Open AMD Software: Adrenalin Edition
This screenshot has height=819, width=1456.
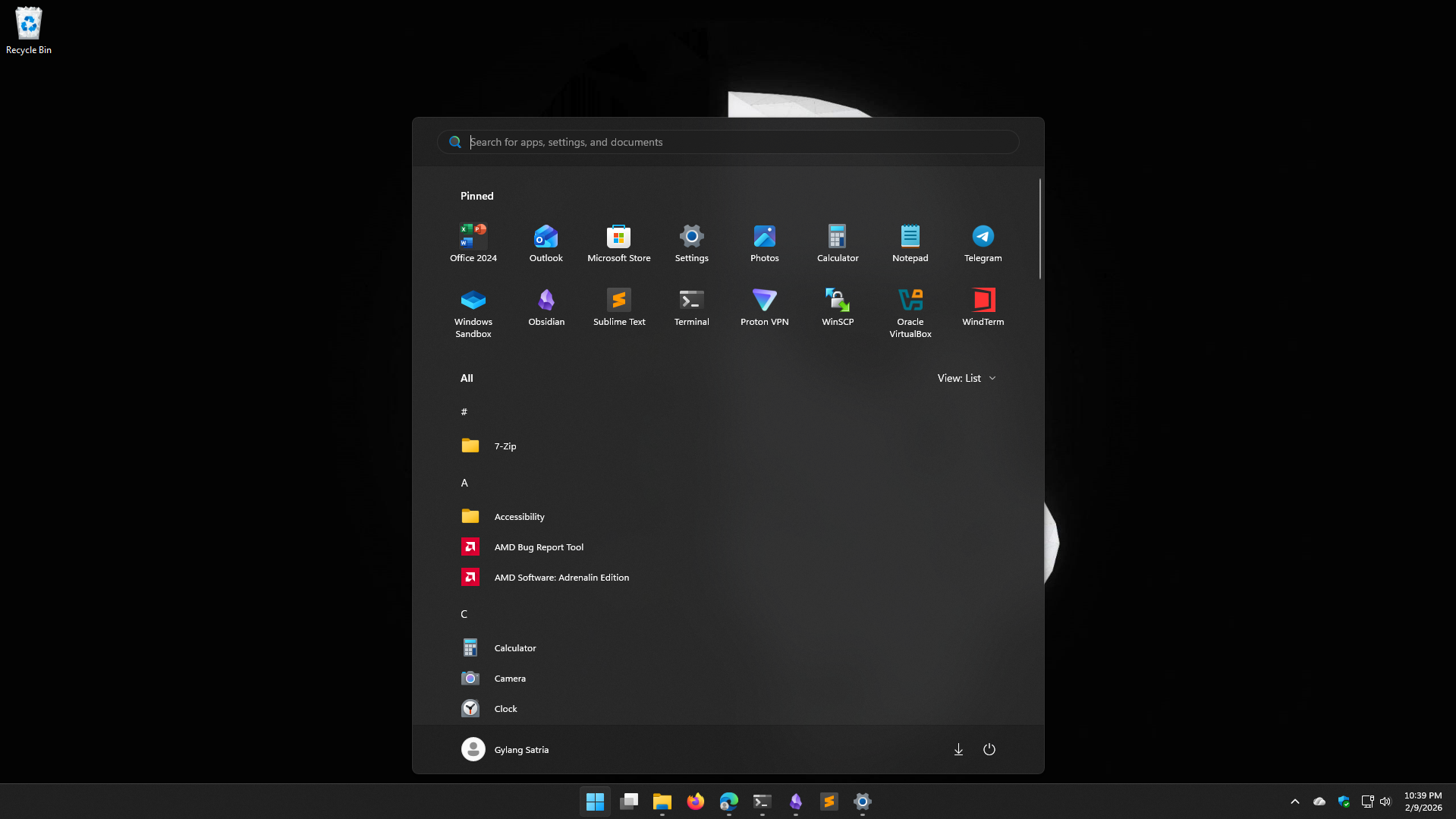[561, 578]
